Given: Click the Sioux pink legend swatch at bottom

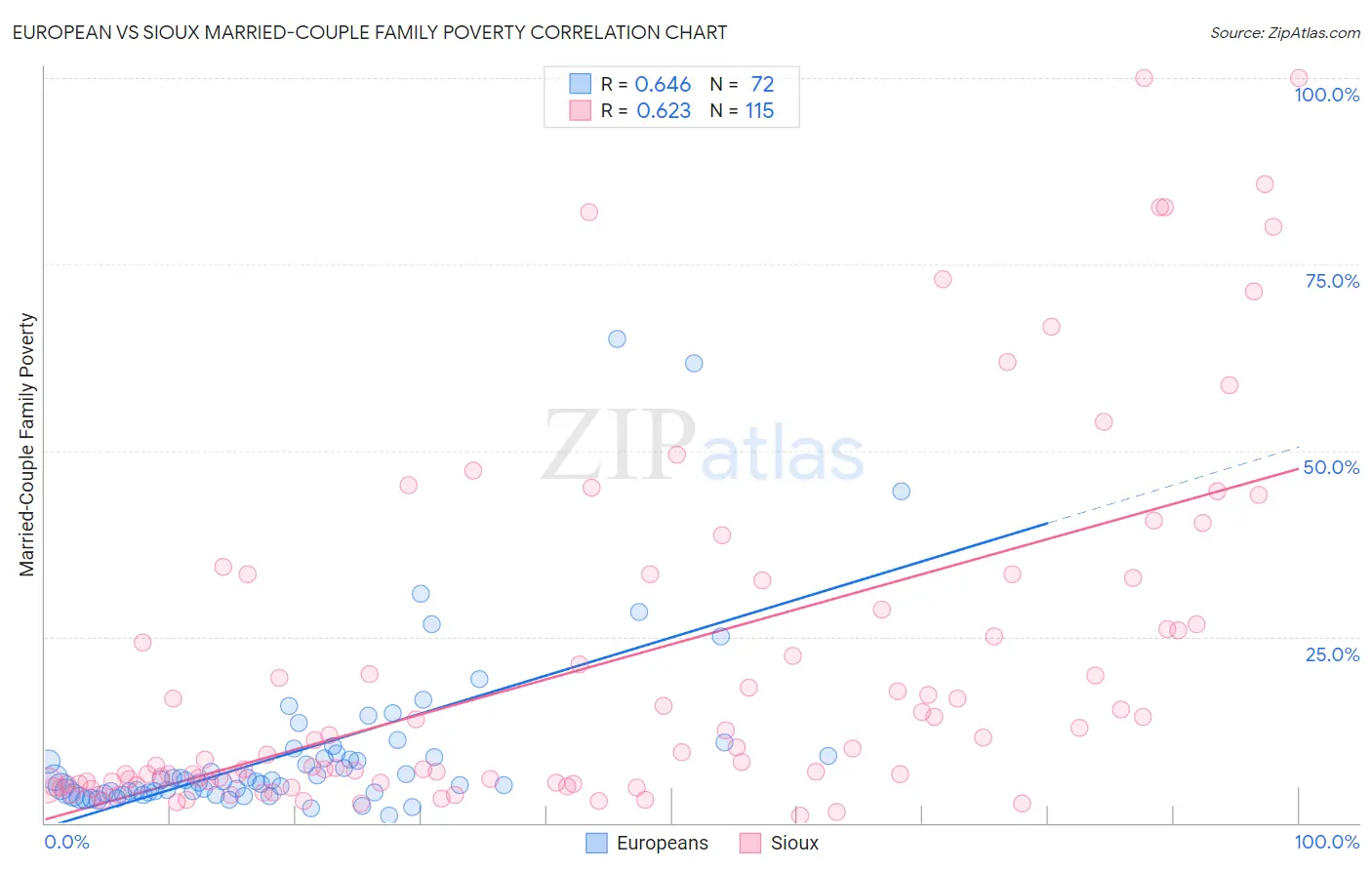Looking at the screenshot, I should tap(750, 843).
